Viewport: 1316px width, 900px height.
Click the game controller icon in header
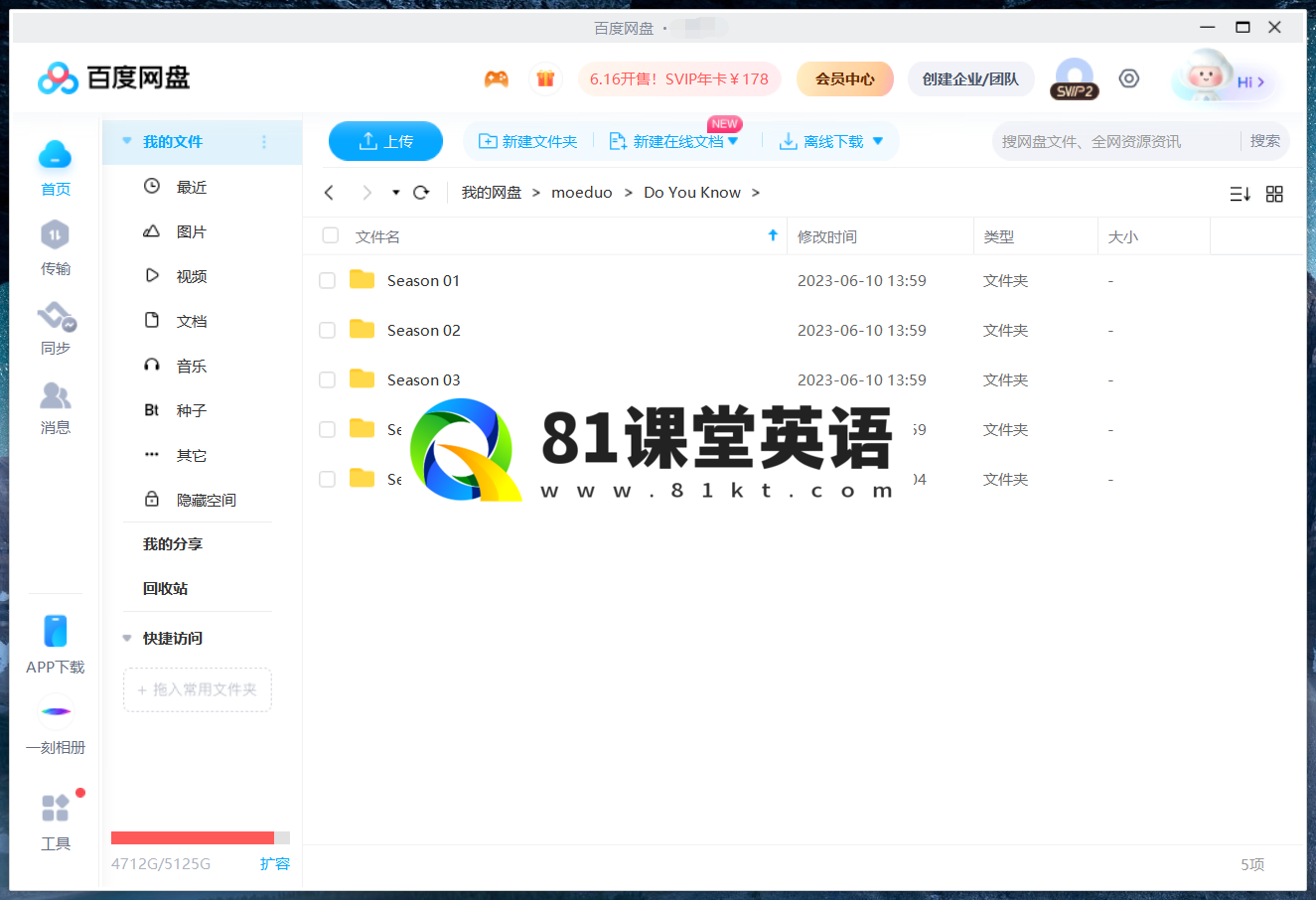[497, 78]
